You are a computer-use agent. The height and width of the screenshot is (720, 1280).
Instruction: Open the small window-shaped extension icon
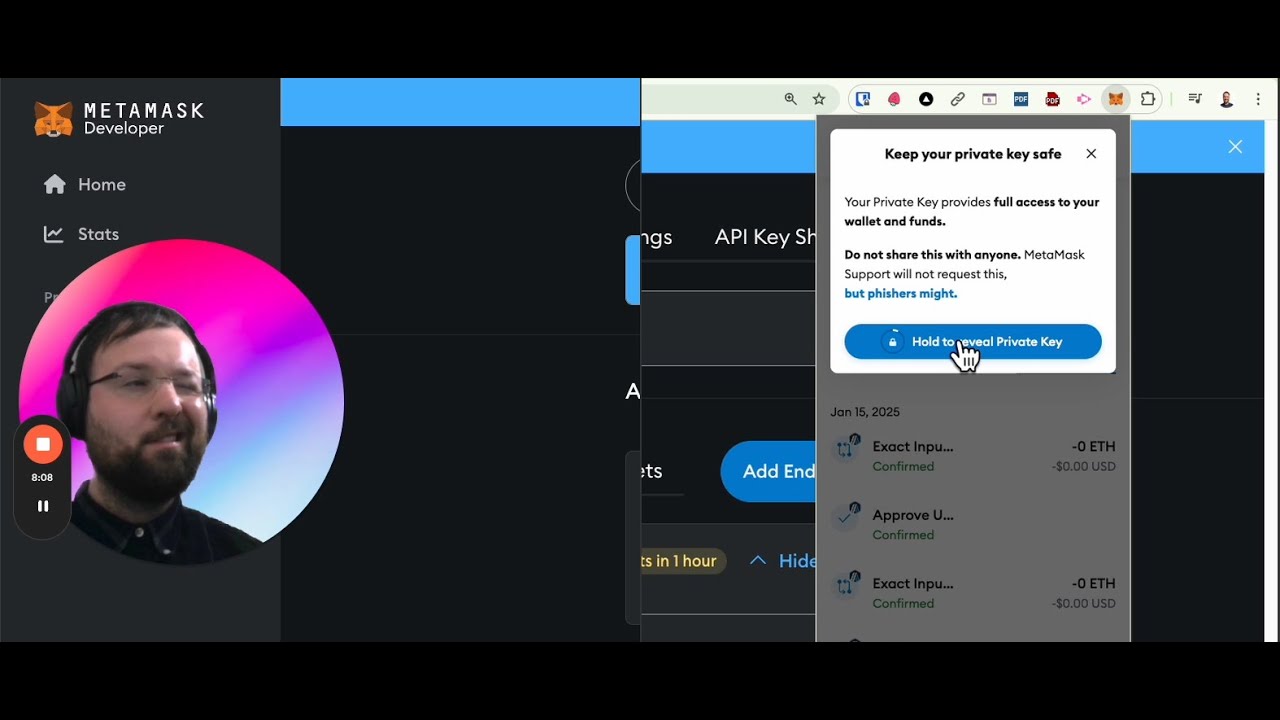(x=989, y=99)
